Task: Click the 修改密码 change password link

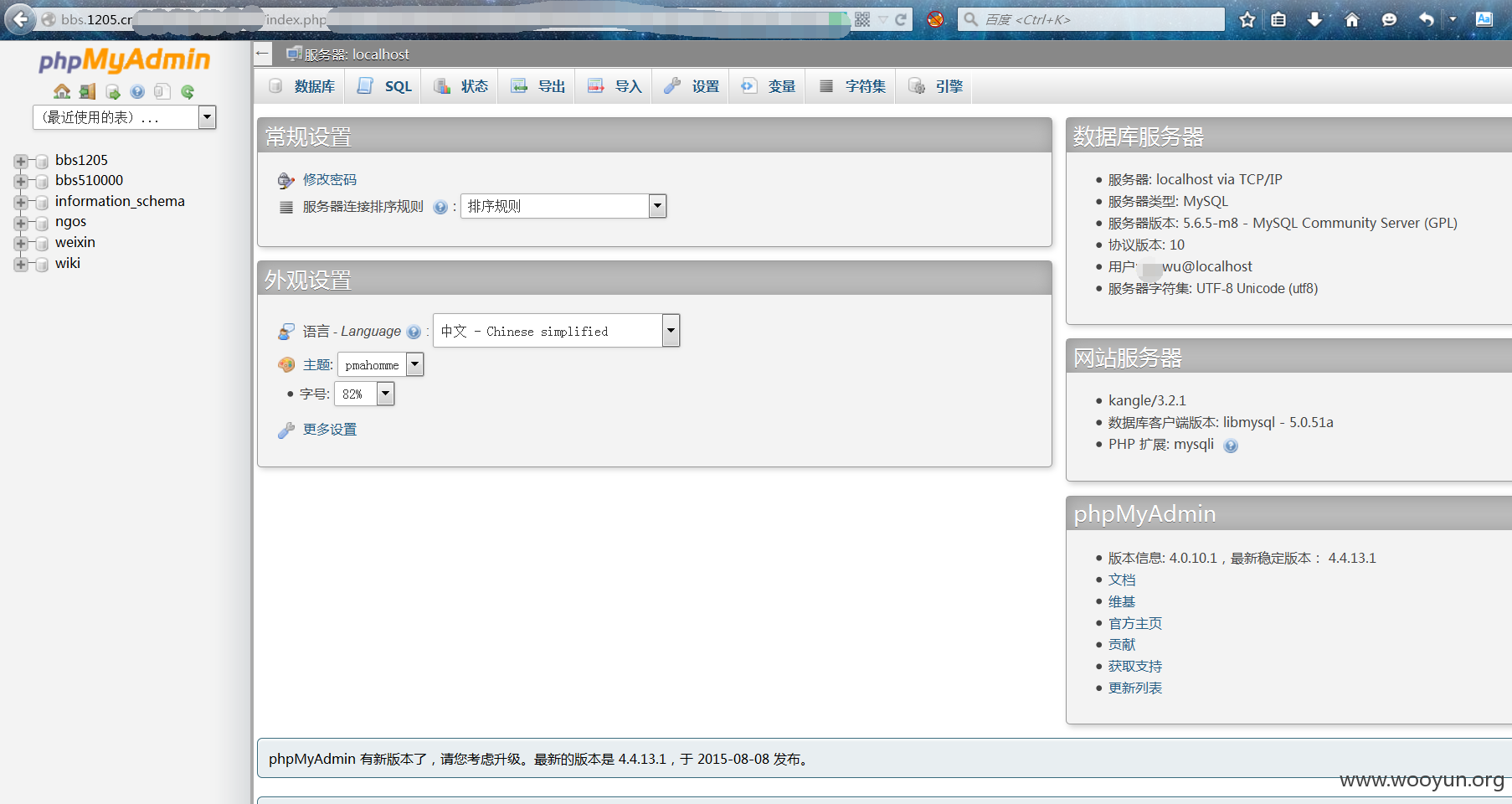Action: (x=330, y=179)
